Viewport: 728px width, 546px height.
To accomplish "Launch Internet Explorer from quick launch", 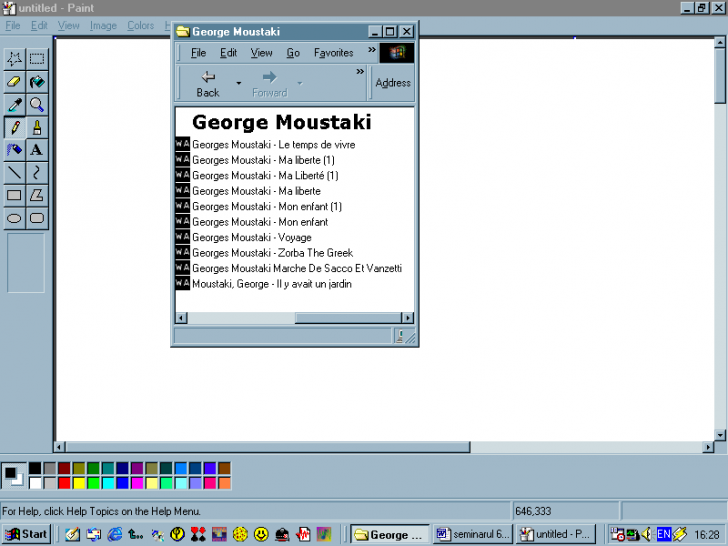I will 115,534.
